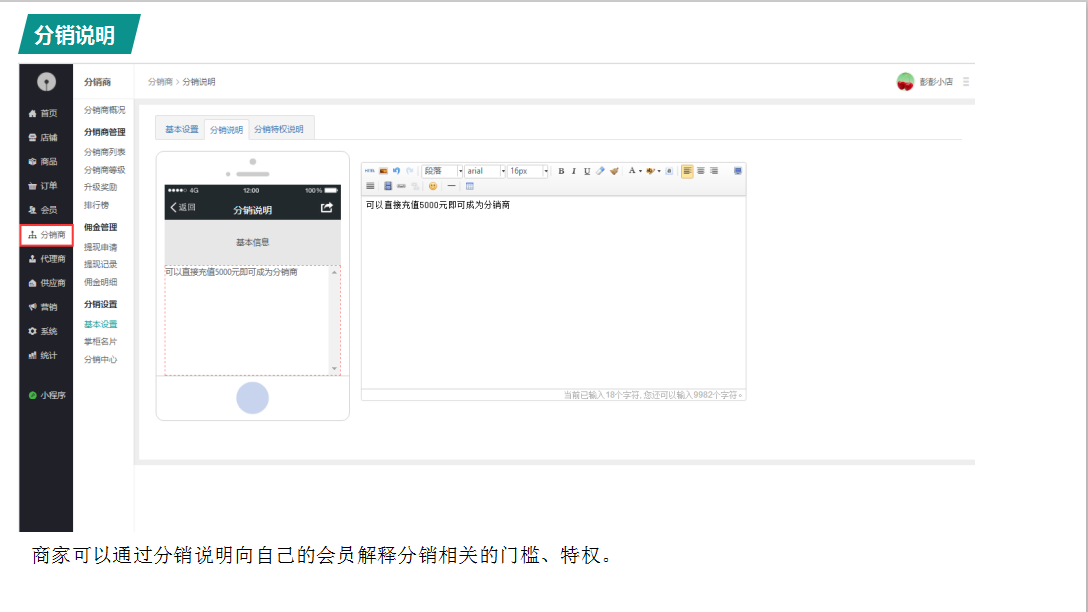Click the Bold formatting icon
Image resolution: width=1088 pixels, height=612 pixels.
click(561, 171)
